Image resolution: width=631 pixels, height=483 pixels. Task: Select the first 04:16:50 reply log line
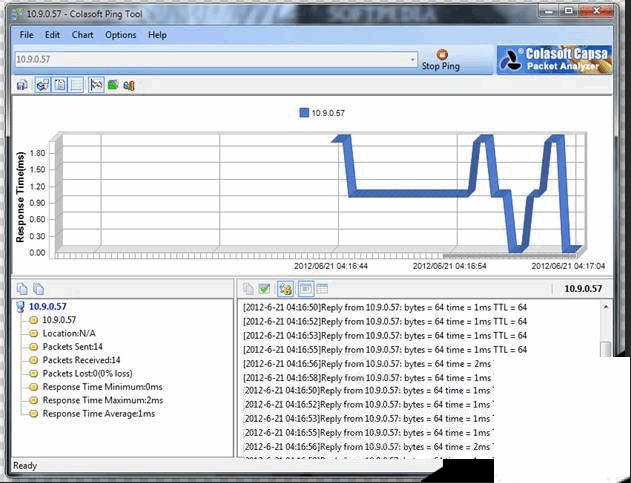click(x=385, y=308)
